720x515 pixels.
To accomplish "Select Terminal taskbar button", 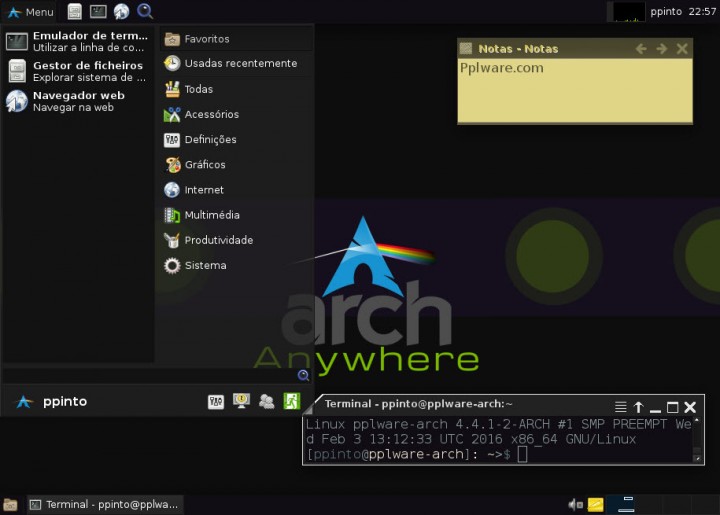I will pyautogui.click(x=105, y=504).
